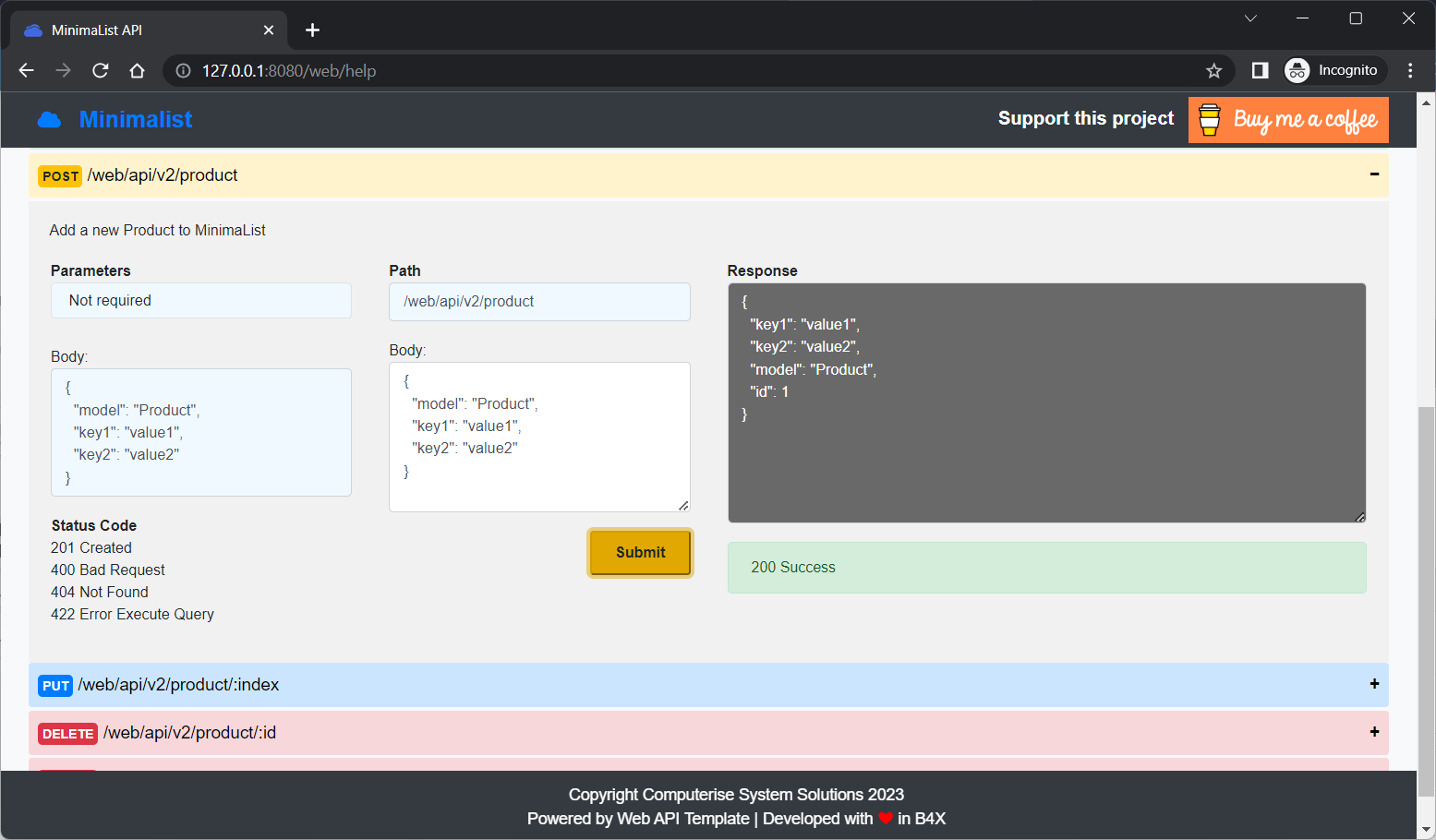Click the page vertical scrollbar thumb
The width and height of the screenshot is (1436, 840).
pos(1427,600)
